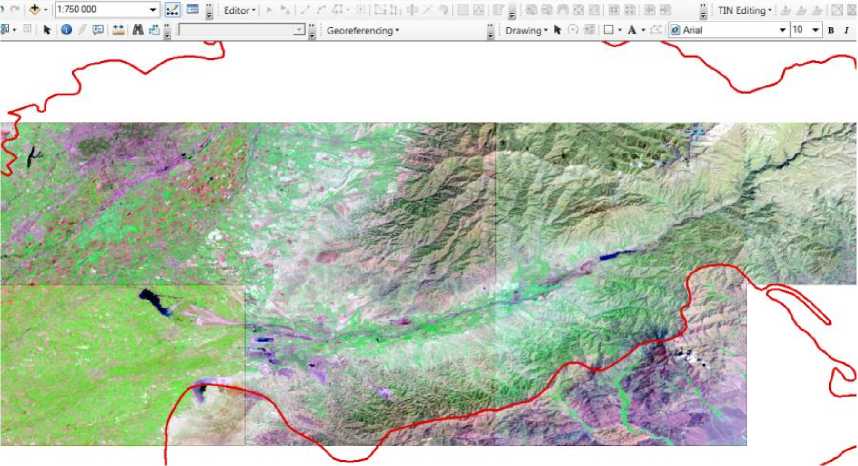Open the Georeferencing menu

point(362,31)
